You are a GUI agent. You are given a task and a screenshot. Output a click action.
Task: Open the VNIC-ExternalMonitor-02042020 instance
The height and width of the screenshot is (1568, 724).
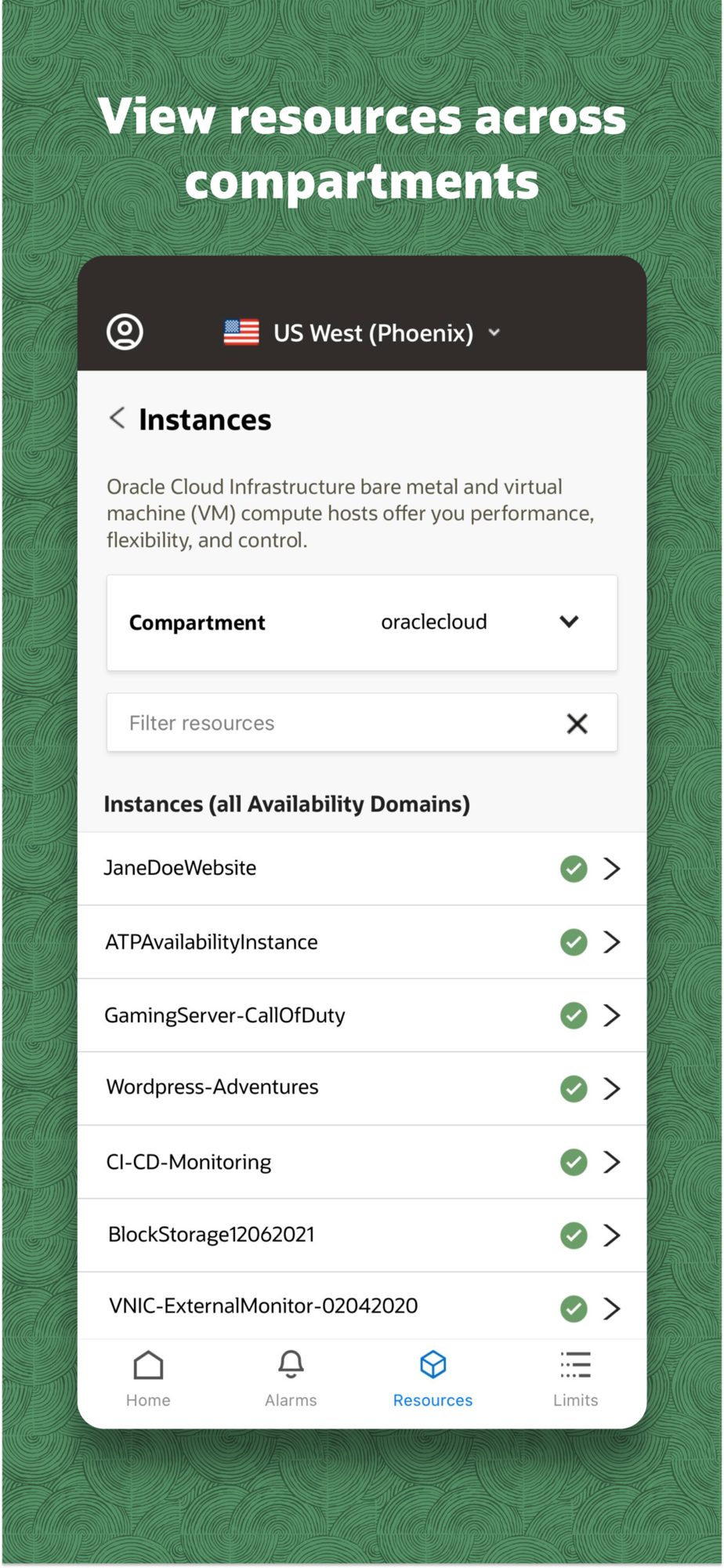coord(362,1306)
